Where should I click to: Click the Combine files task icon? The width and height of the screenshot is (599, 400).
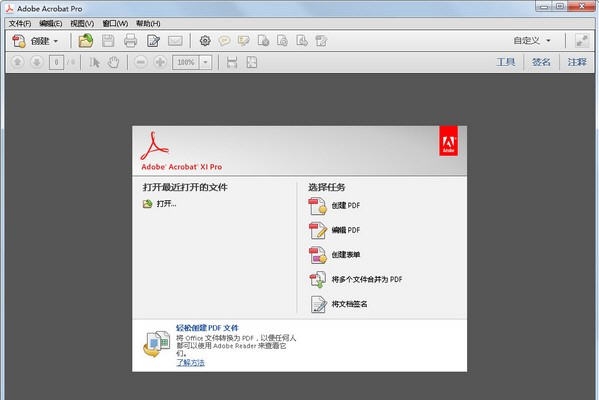(318, 280)
